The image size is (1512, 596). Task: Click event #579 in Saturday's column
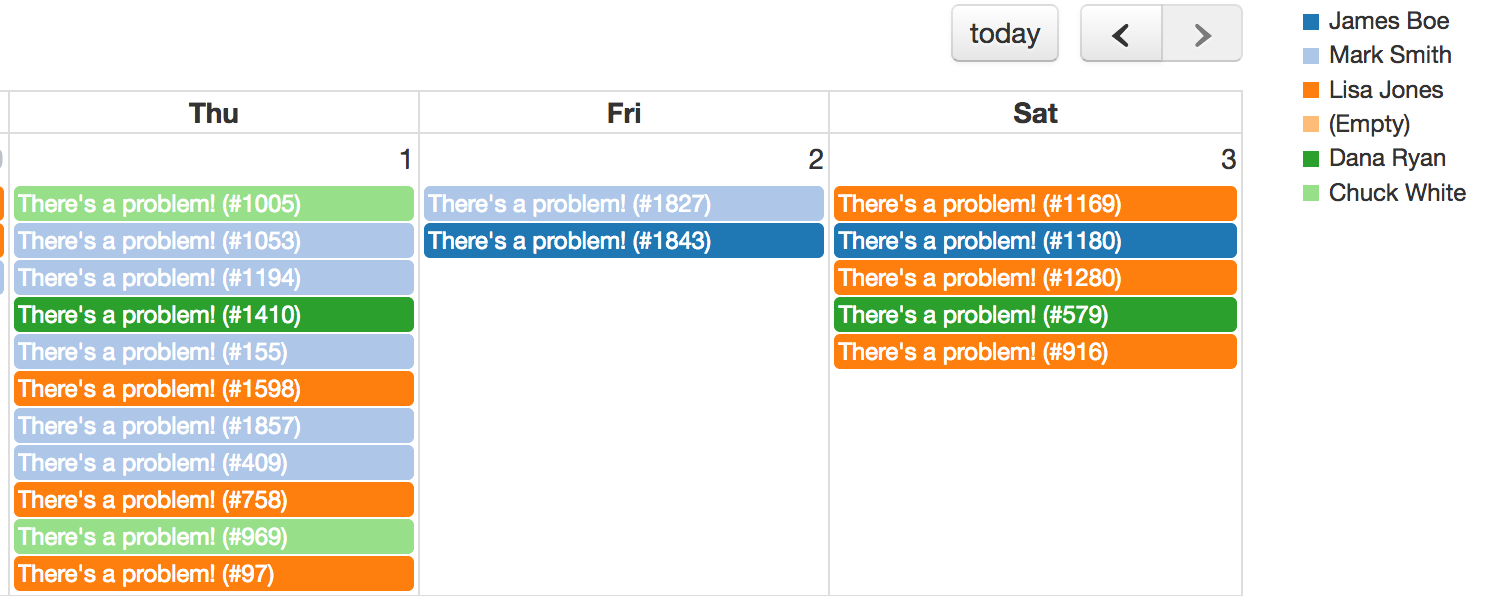click(1035, 314)
